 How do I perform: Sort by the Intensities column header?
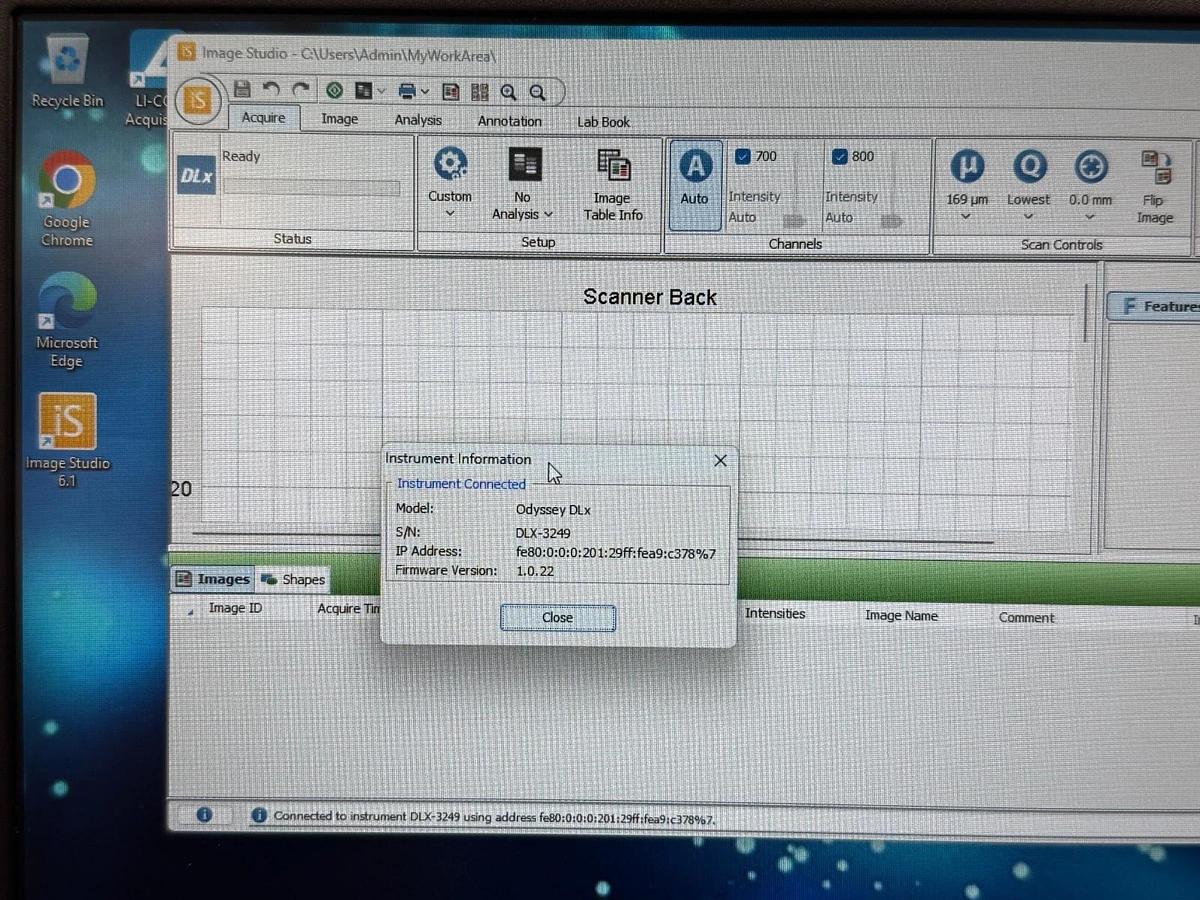point(775,614)
